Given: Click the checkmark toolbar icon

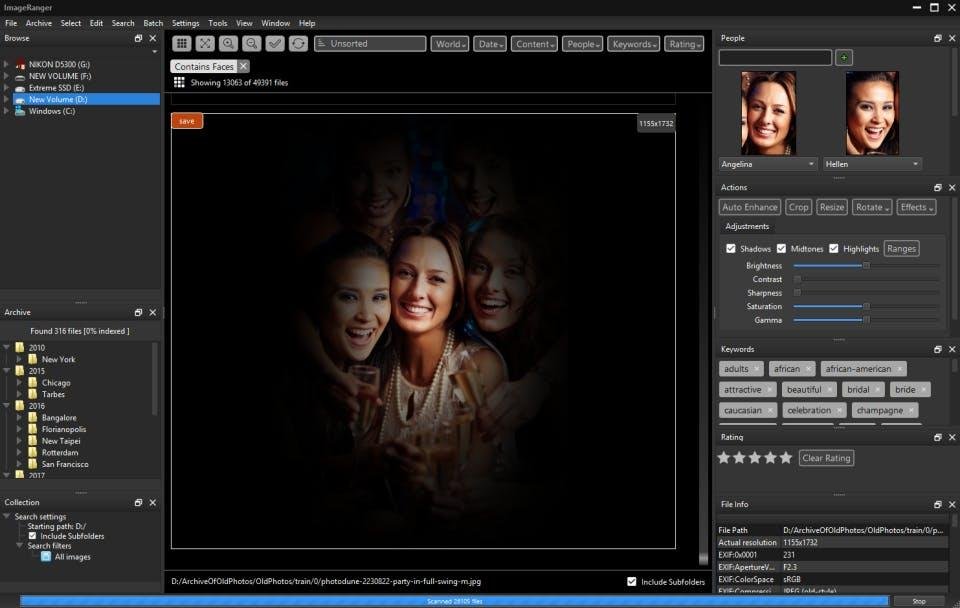Looking at the screenshot, I should coord(275,44).
